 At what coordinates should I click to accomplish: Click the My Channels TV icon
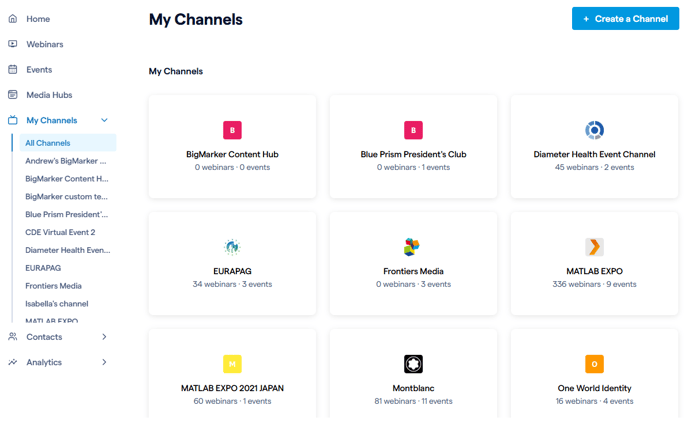tap(13, 120)
